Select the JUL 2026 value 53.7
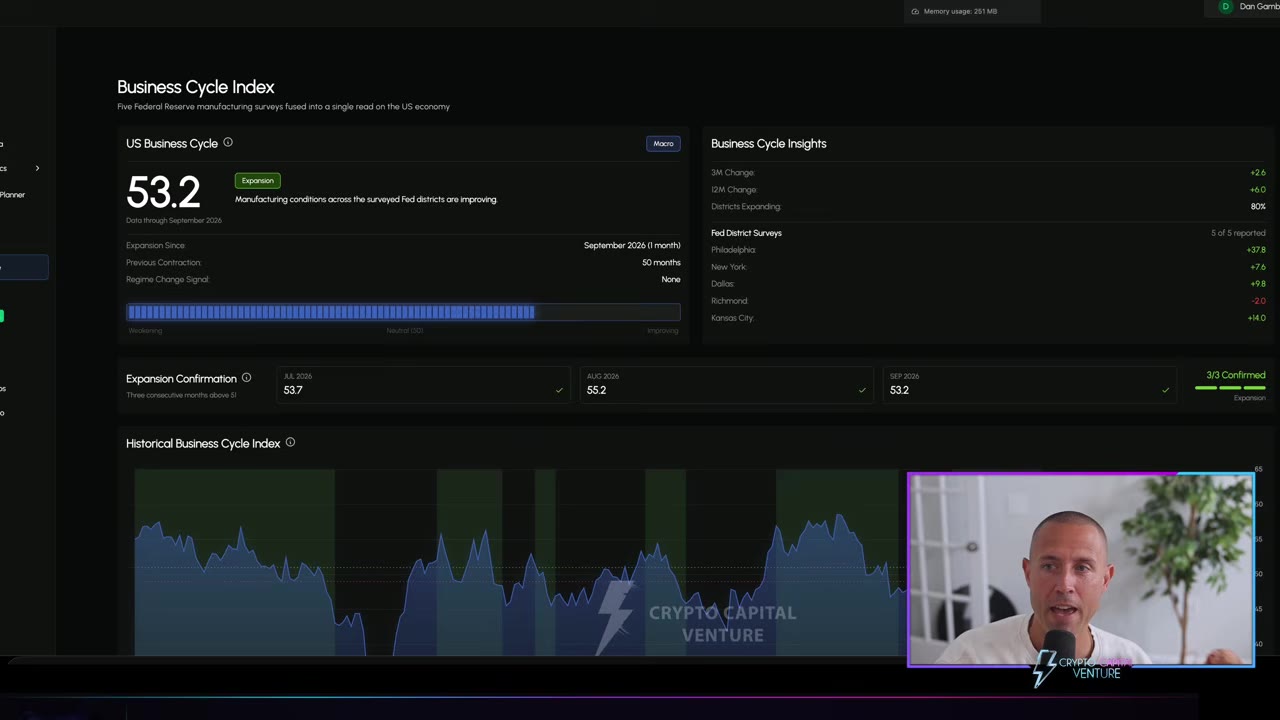Screen dimensions: 1280x720 coord(293,390)
